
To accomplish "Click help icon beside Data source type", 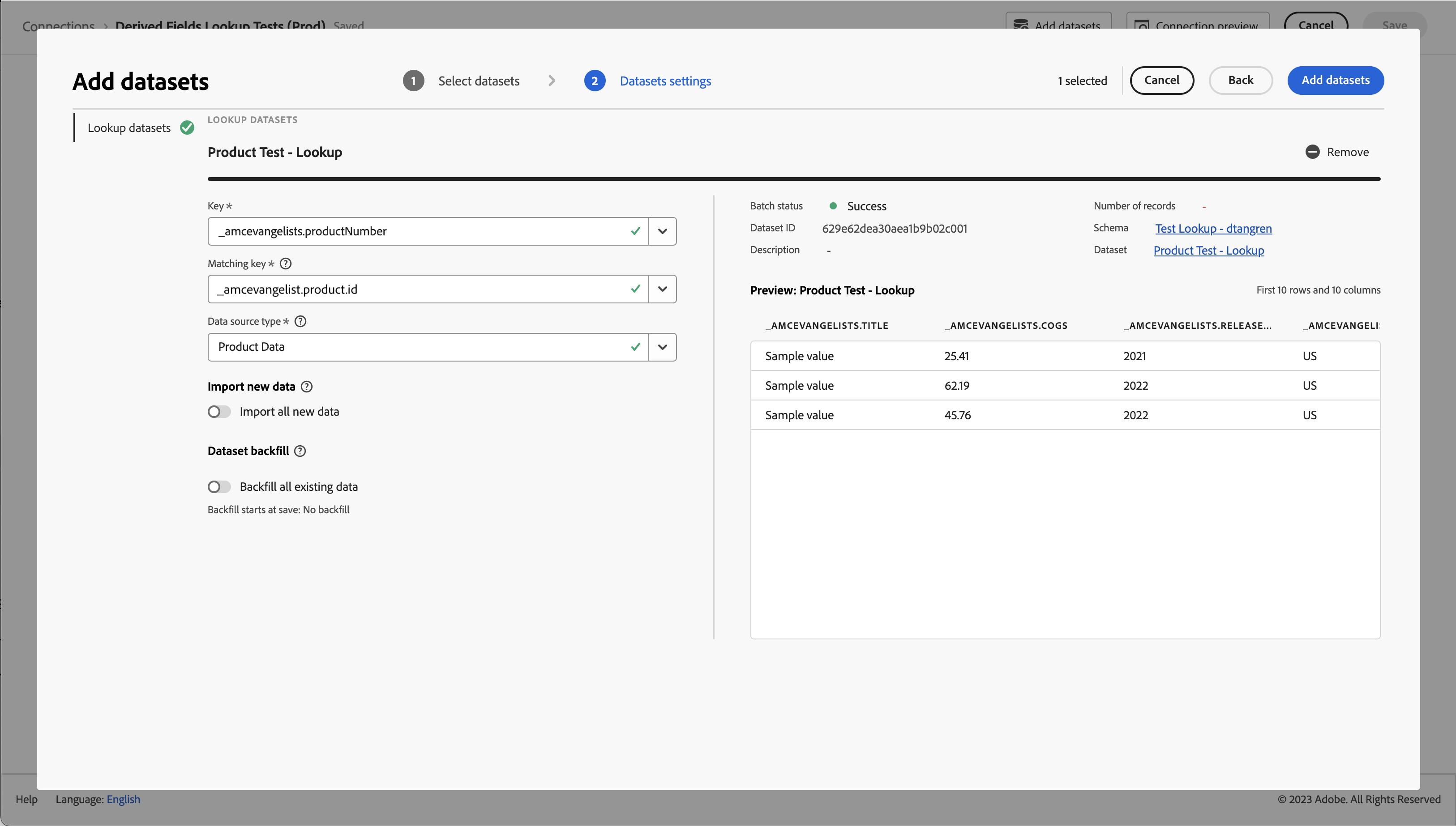I will (301, 322).
